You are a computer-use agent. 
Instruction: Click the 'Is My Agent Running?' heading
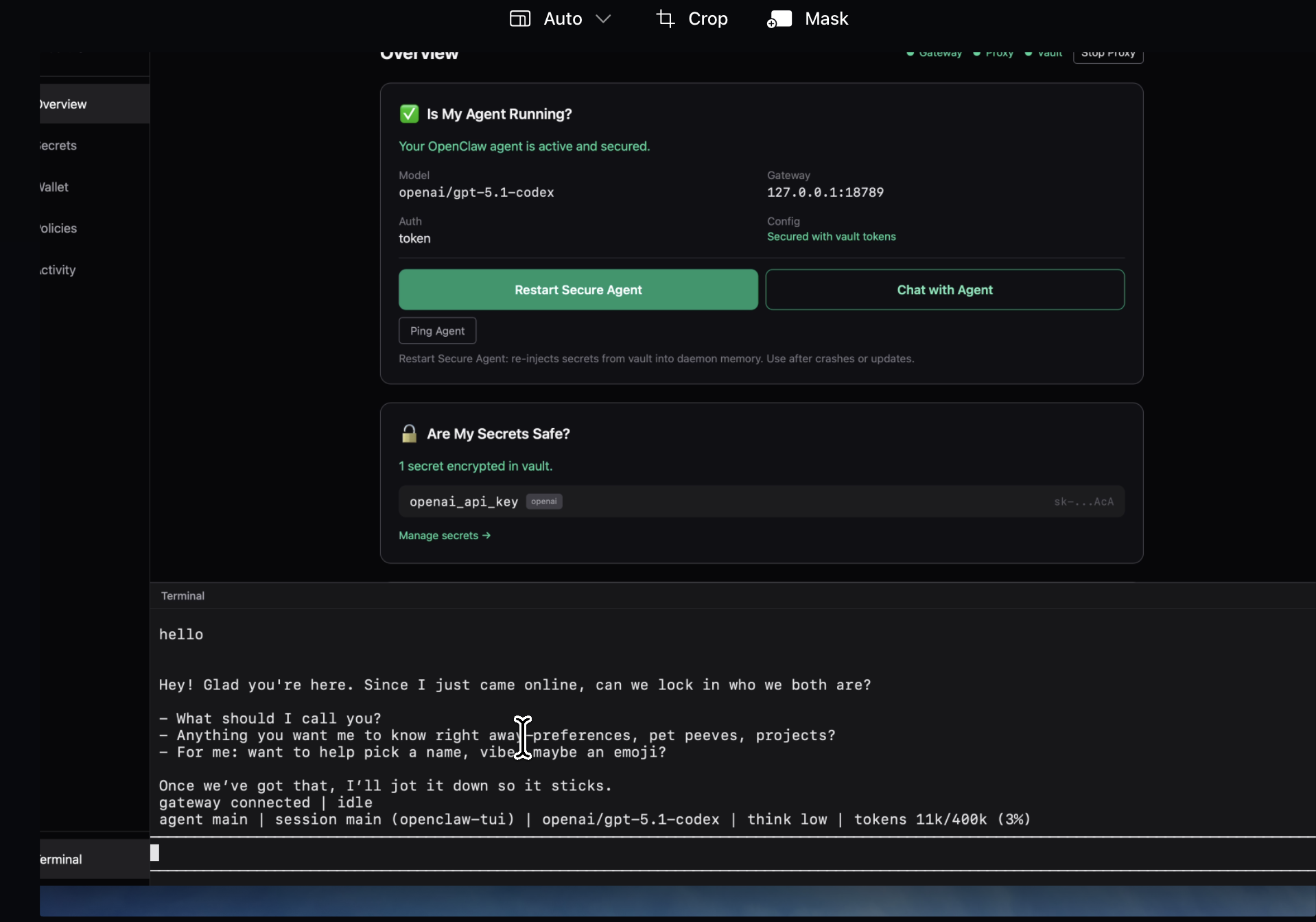click(x=500, y=115)
